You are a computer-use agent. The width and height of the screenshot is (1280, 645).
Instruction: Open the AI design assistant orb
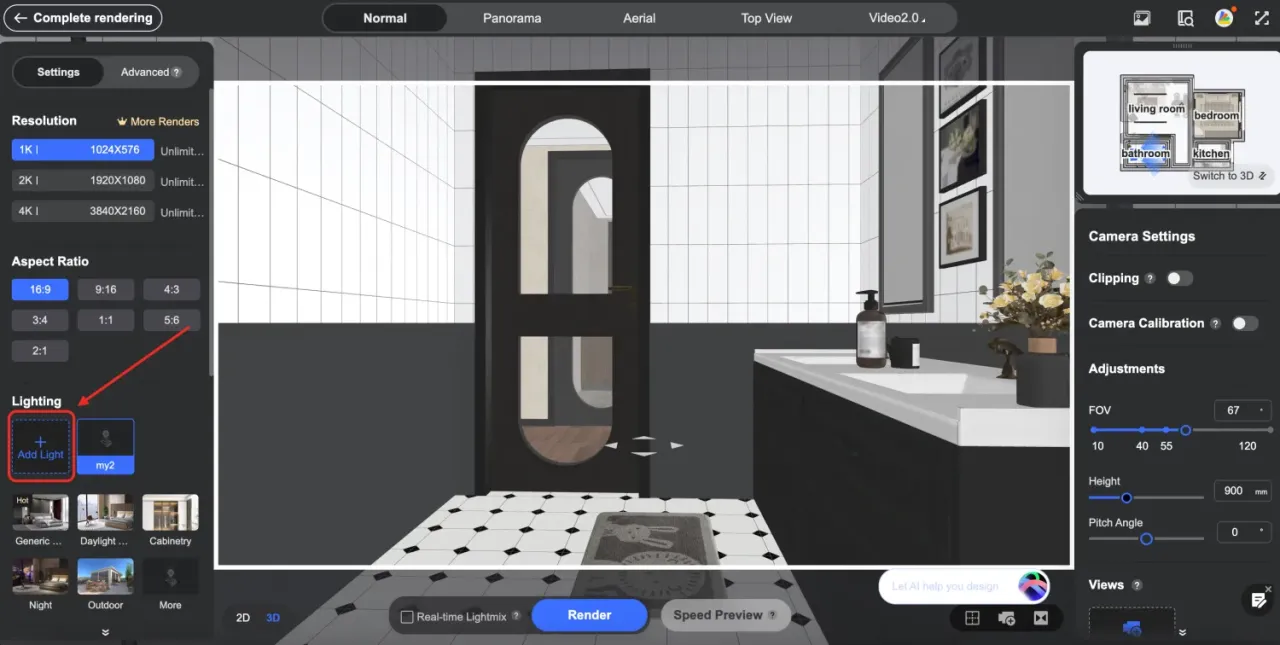(x=1033, y=586)
